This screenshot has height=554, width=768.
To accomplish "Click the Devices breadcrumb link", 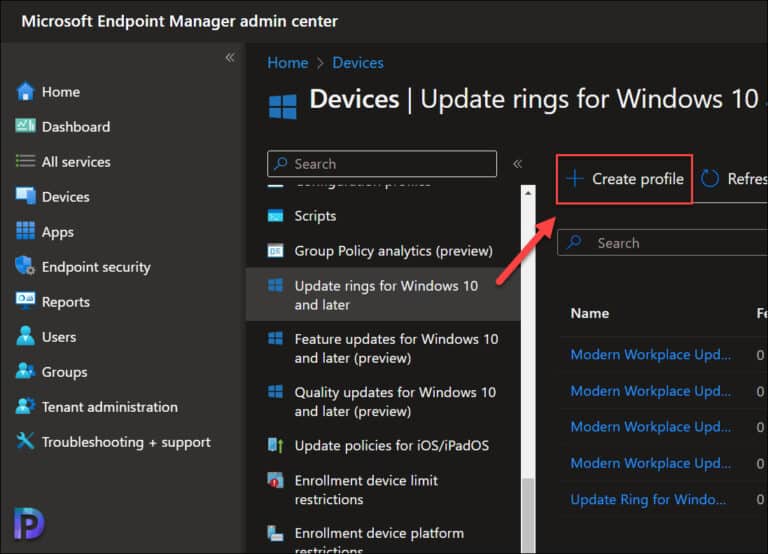I will point(358,63).
